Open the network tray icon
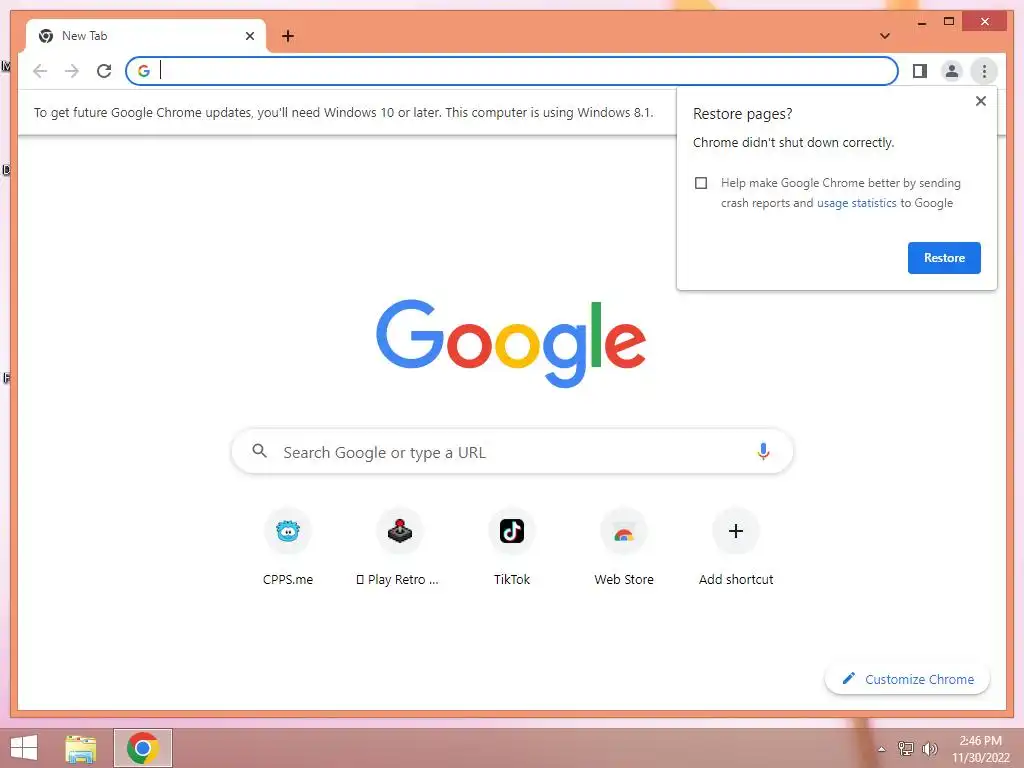The width and height of the screenshot is (1024, 768). (x=906, y=748)
